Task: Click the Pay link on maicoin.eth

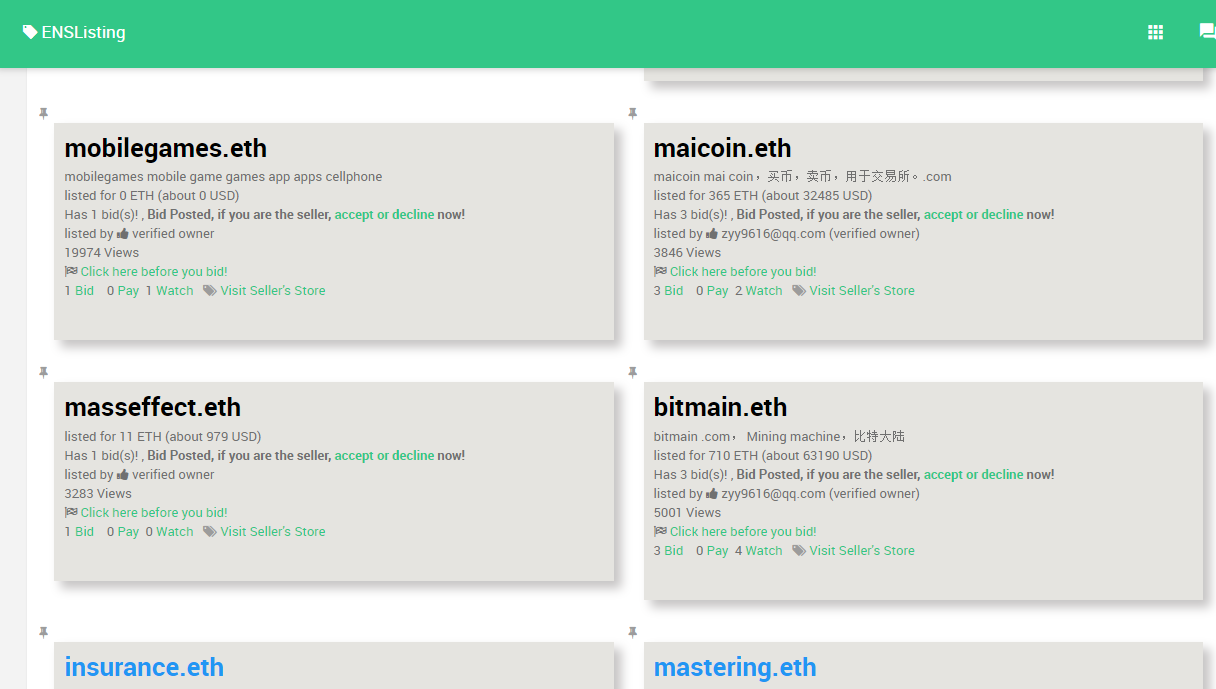Action: (717, 290)
